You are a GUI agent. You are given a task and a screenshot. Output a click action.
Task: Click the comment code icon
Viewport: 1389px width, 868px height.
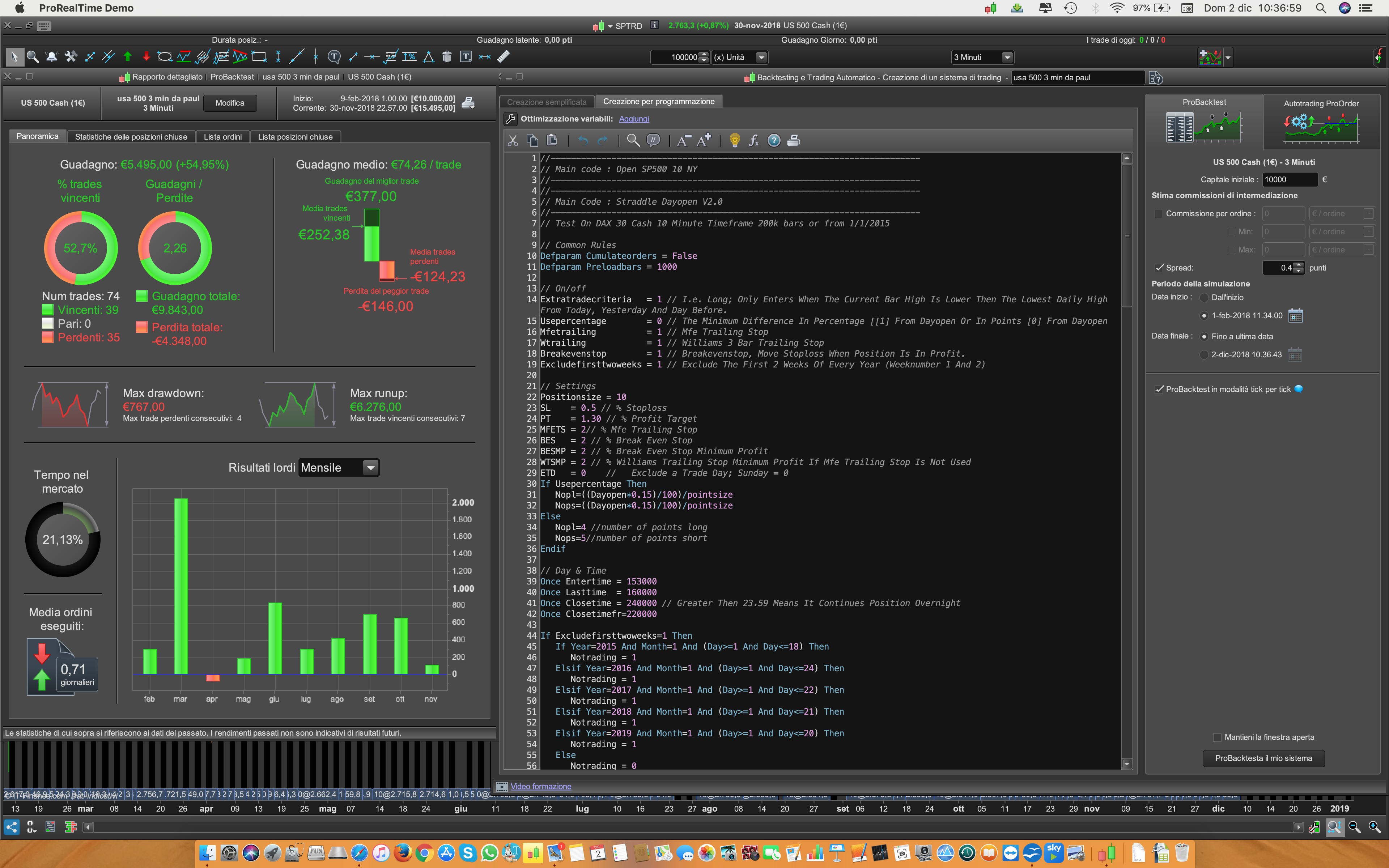[653, 141]
